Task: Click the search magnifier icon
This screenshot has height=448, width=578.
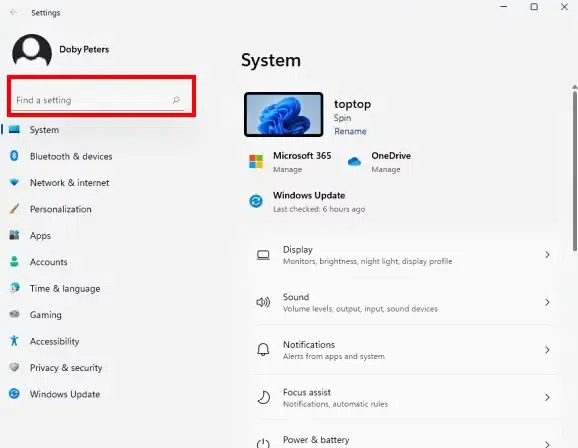Action: (x=176, y=100)
